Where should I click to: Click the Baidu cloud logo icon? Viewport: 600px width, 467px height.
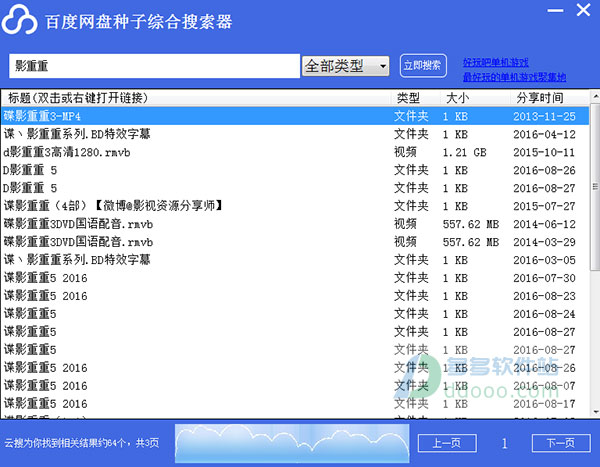[x=19, y=20]
